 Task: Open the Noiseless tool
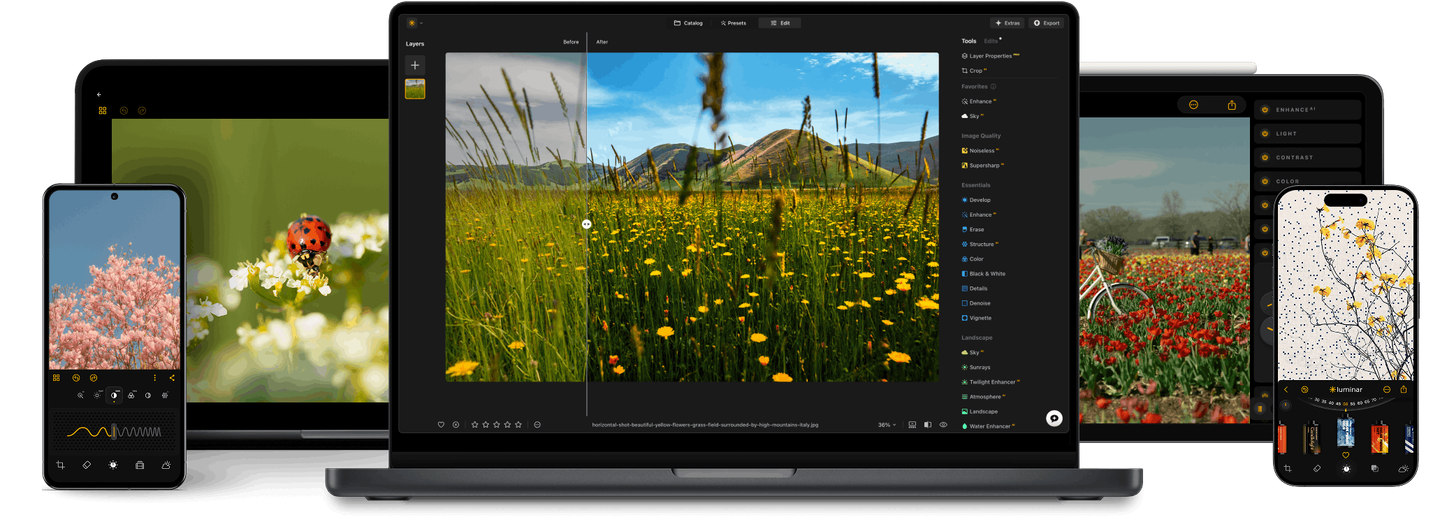981,151
